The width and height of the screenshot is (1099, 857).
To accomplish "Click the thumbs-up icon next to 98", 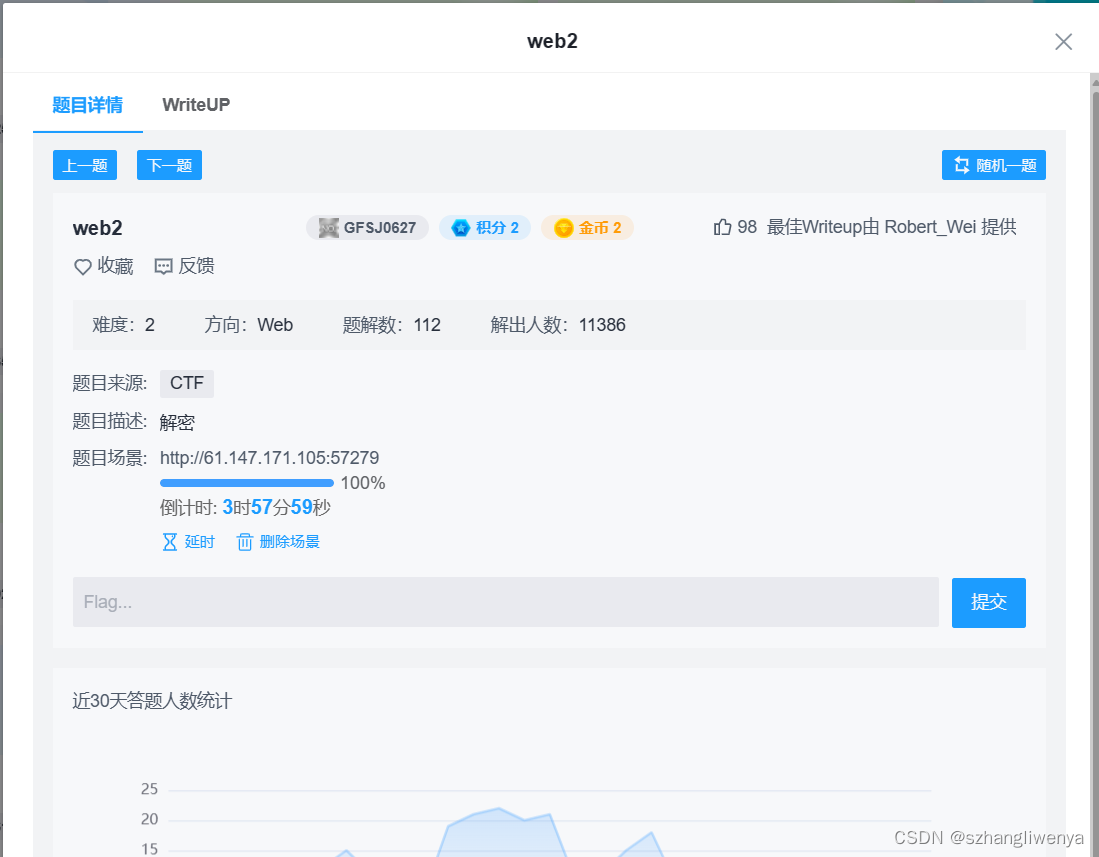I will [721, 226].
